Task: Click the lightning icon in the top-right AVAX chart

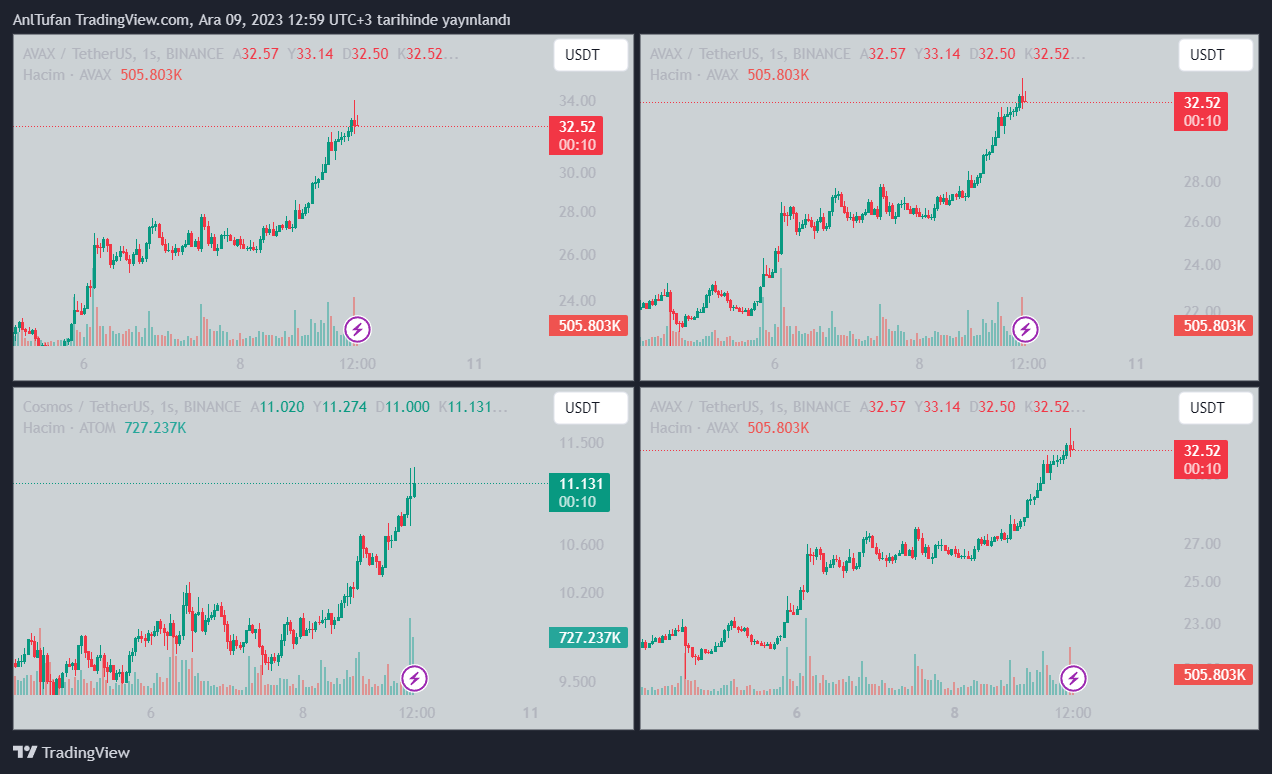Action: [1025, 328]
